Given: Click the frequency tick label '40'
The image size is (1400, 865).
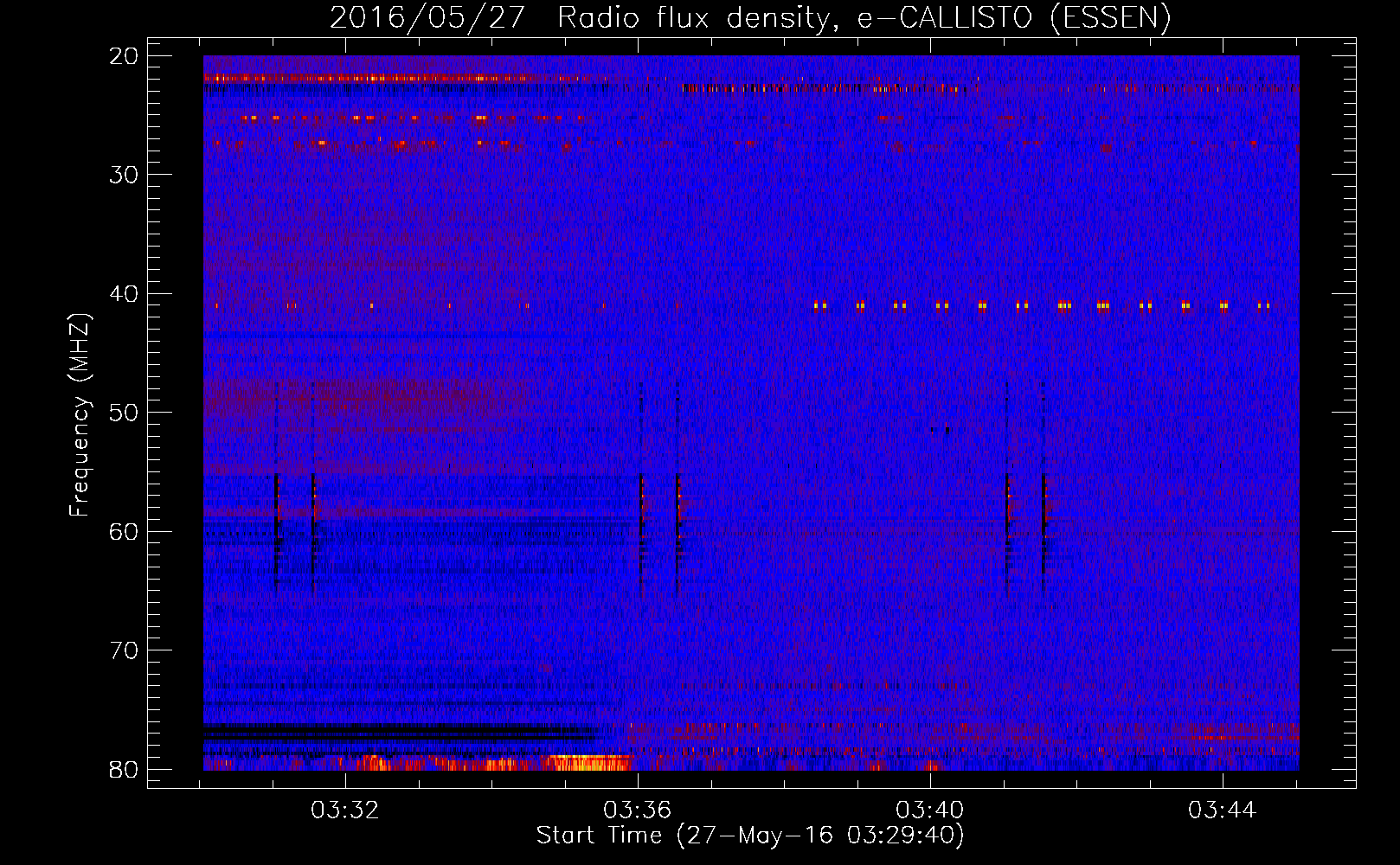Looking at the screenshot, I should pos(125,294).
